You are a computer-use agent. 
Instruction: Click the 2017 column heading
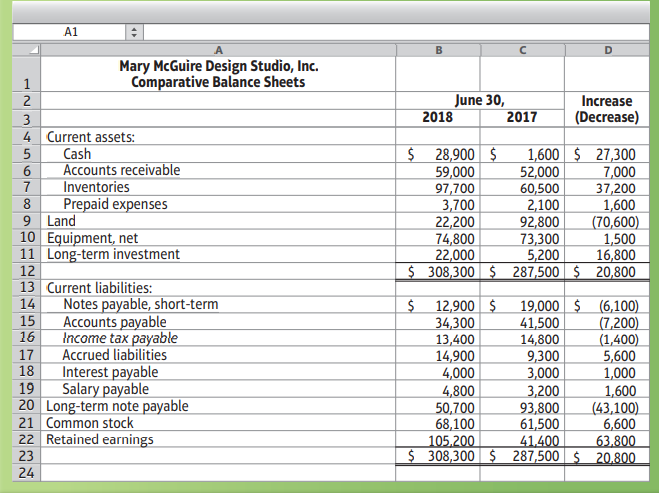522,117
